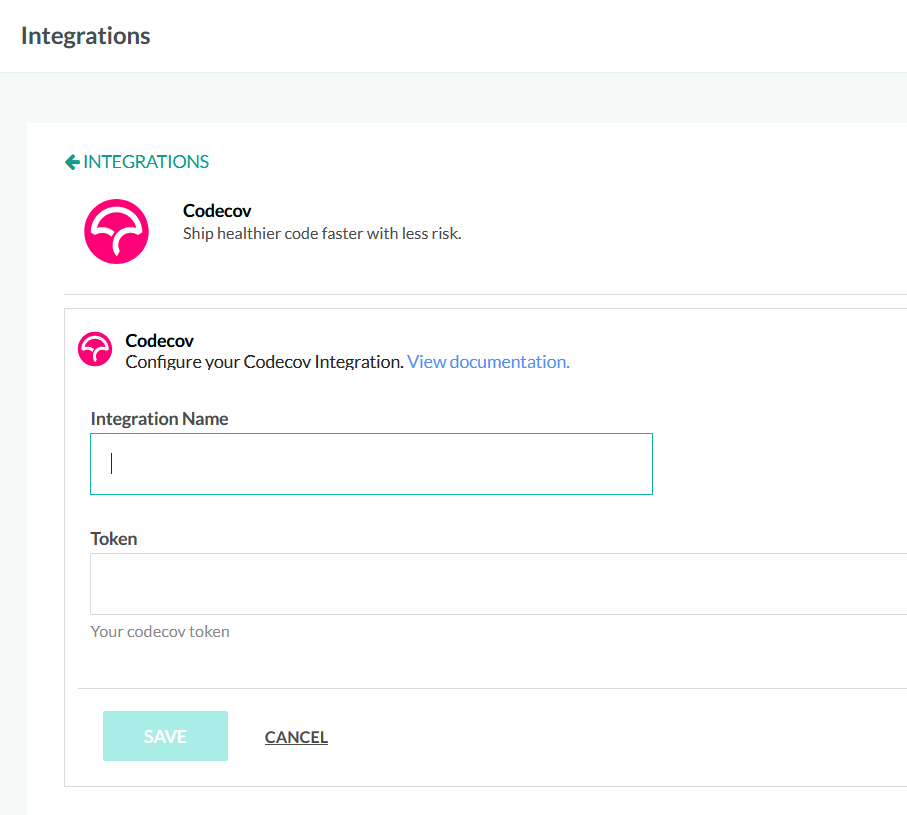
Task: Click the 'Configure your Codecov Integration' text
Action: pos(264,362)
